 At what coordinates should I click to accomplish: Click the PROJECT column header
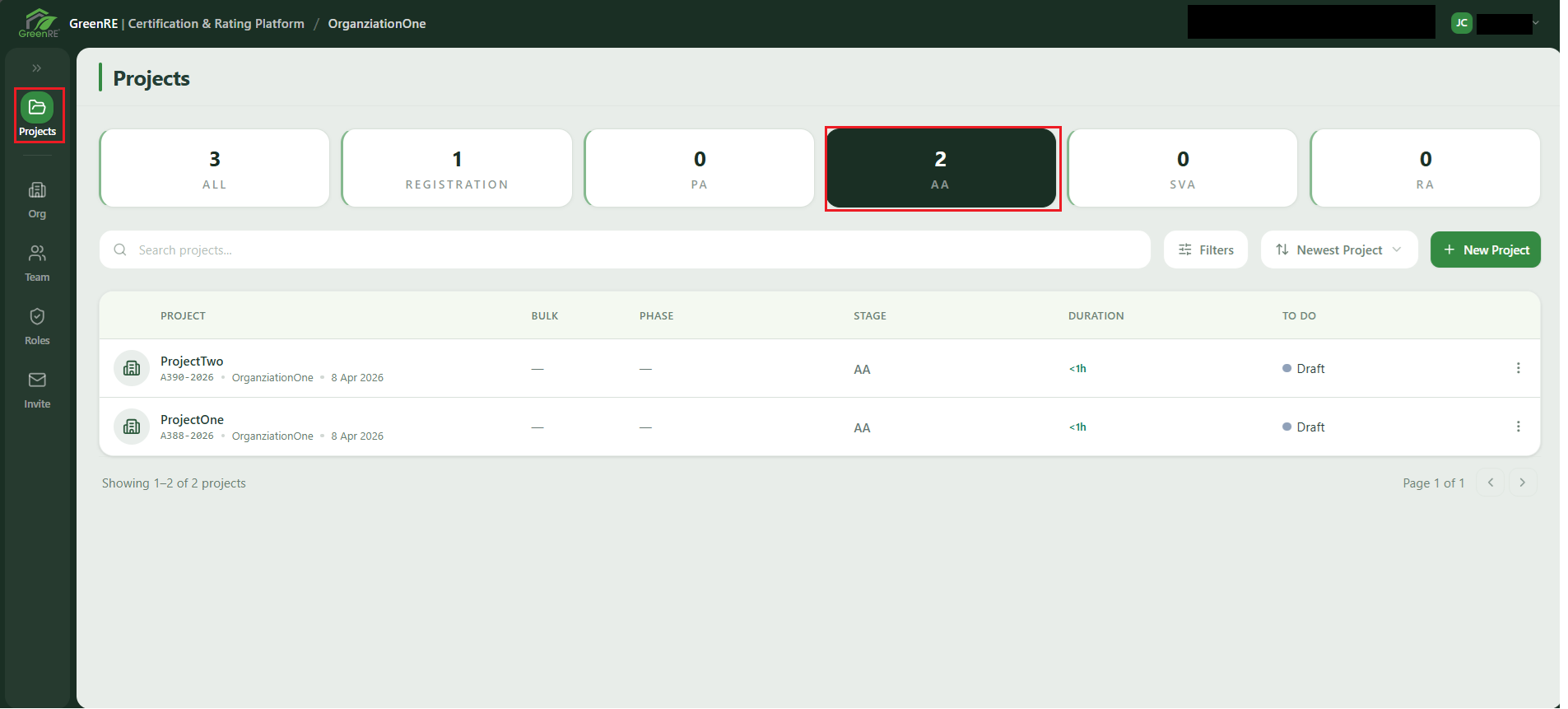pos(183,316)
